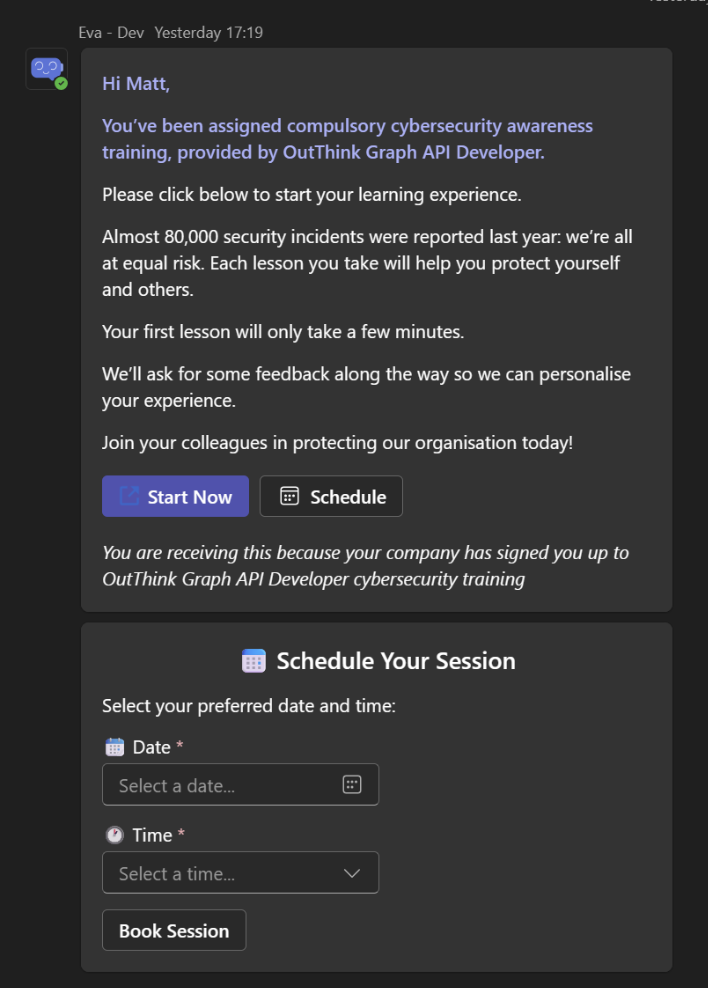Click the "Yesterday 17:19" message timestamp
This screenshot has width=708, height=988.
click(x=209, y=33)
